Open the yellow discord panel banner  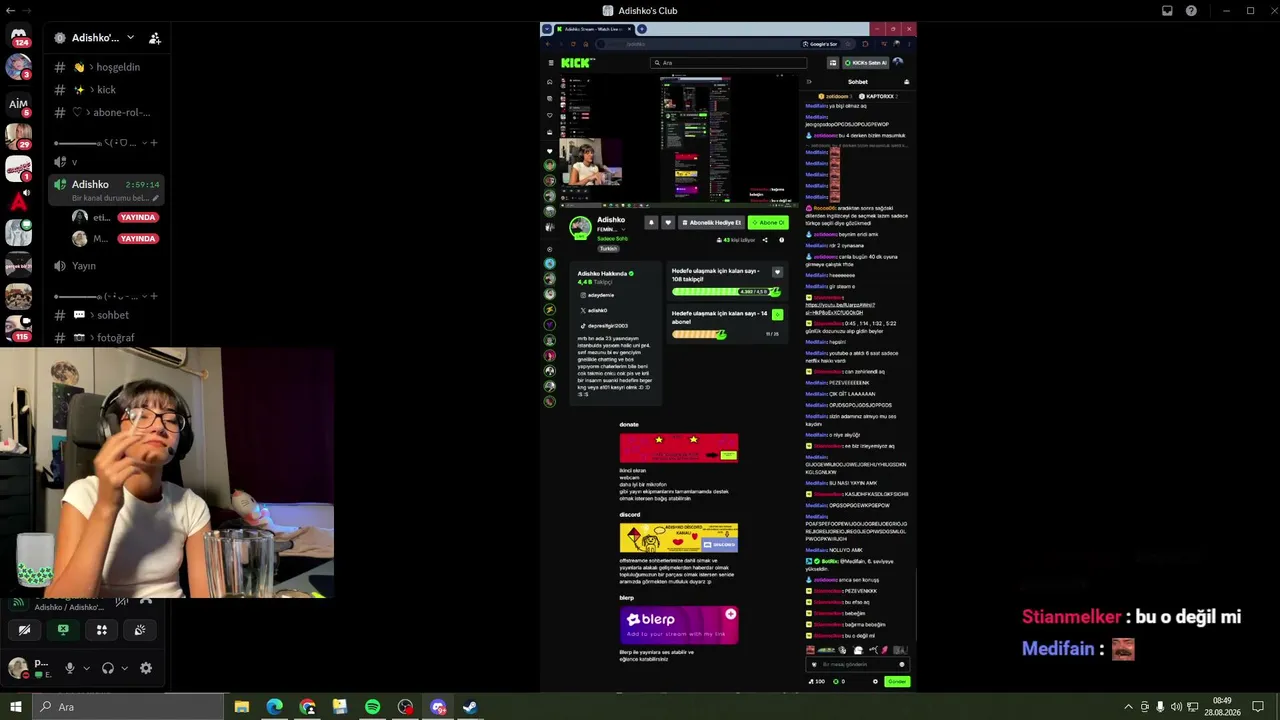679,538
